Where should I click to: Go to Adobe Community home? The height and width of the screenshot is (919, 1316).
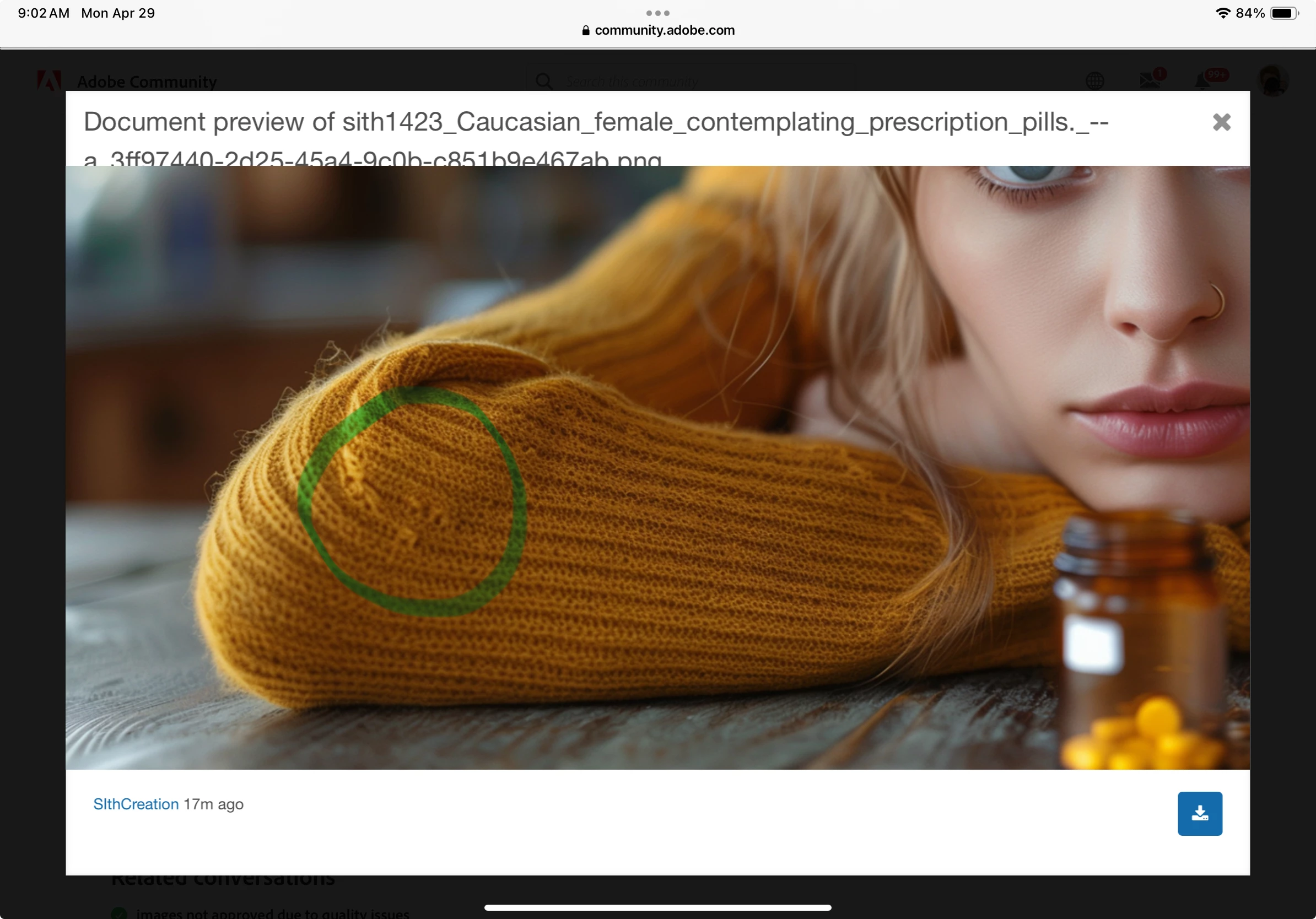tap(147, 82)
